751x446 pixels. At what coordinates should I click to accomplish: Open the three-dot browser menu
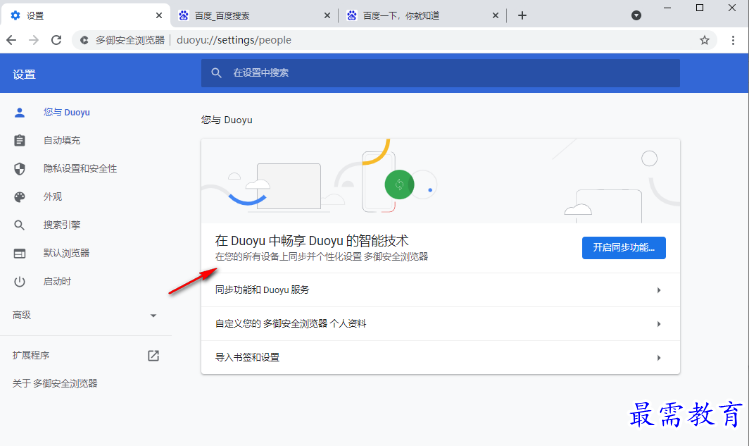tap(733, 40)
